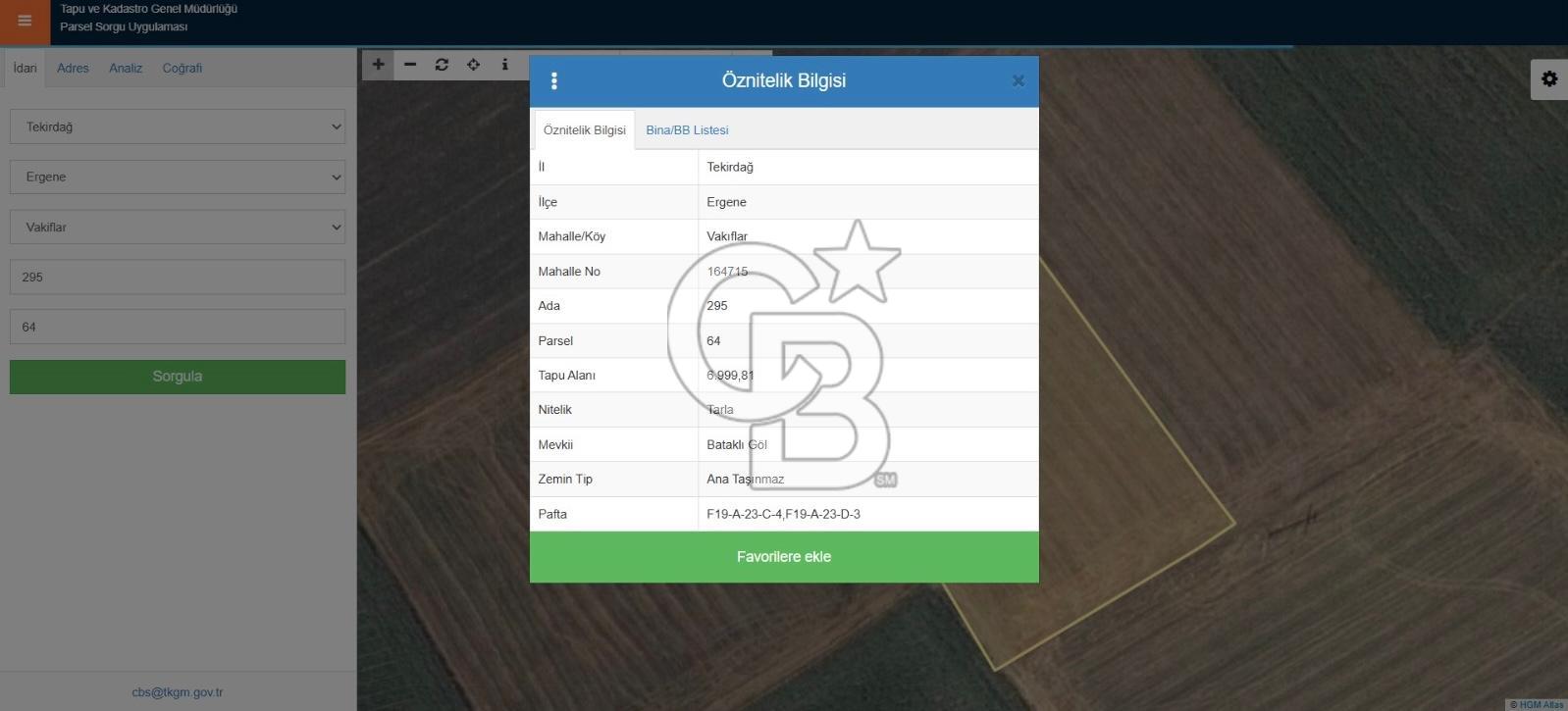1568x711 pixels.
Task: Click the Sorgula query button
Action: click(x=178, y=377)
